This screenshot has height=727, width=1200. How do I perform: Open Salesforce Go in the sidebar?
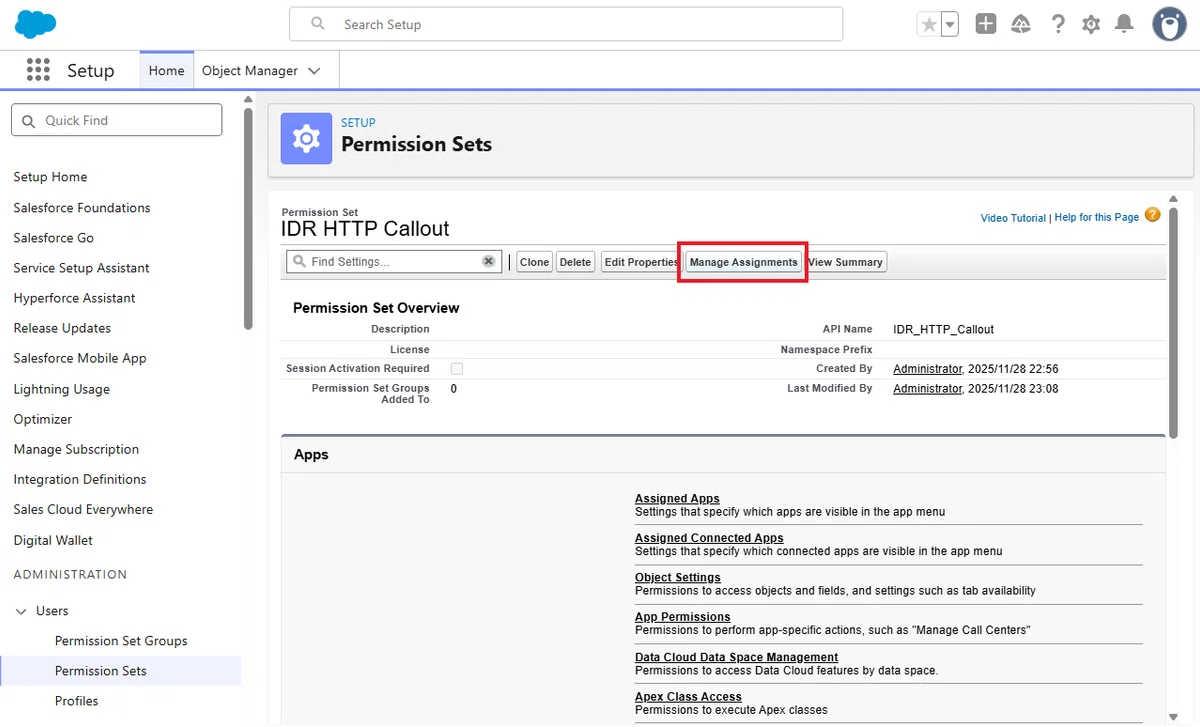(53, 238)
